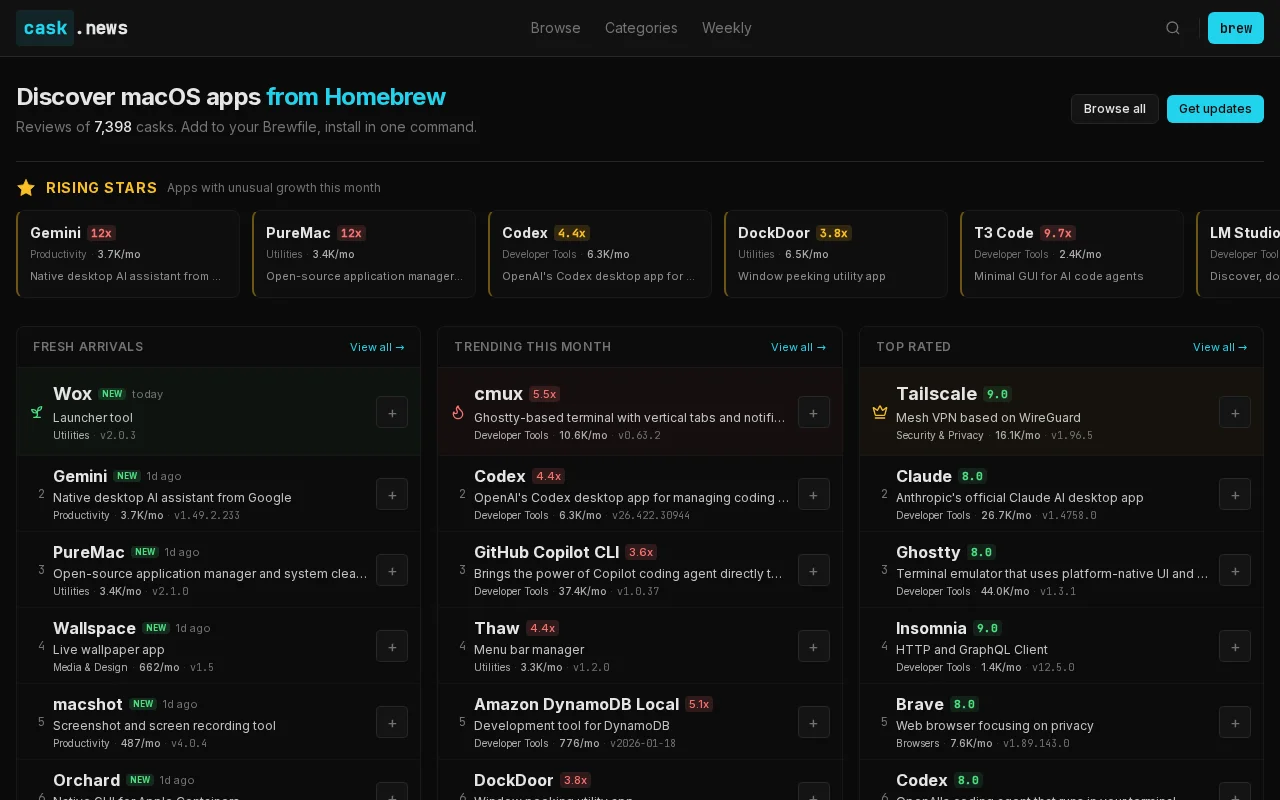
Task: Open View all for Trending This Month
Action: pos(798,347)
